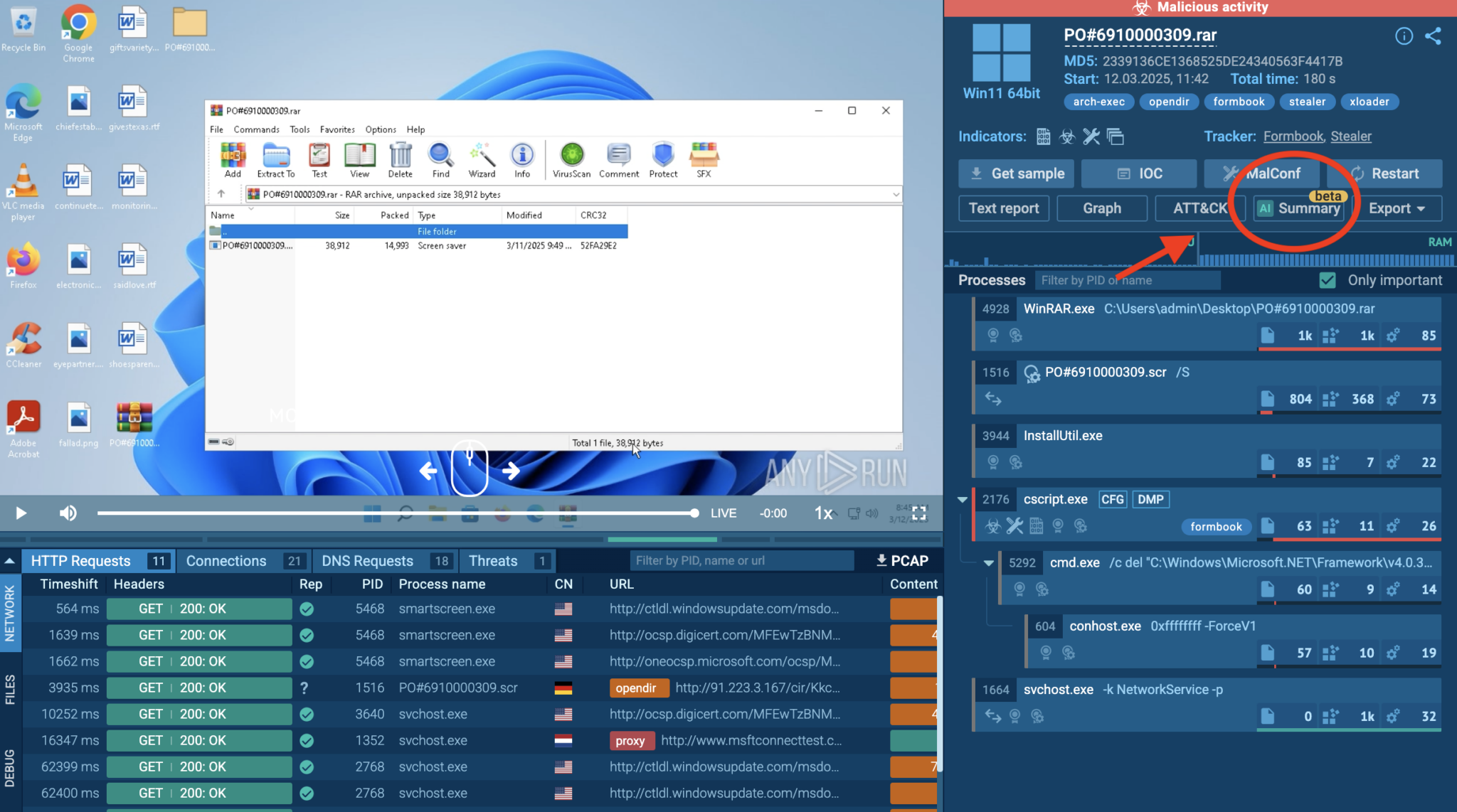Click the PCAP download button
This screenshot has height=812, width=1457.
[x=902, y=560]
